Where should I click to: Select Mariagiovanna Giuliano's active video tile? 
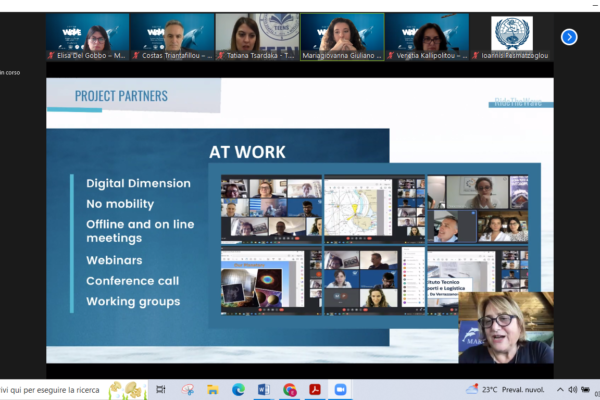pyautogui.click(x=342, y=37)
